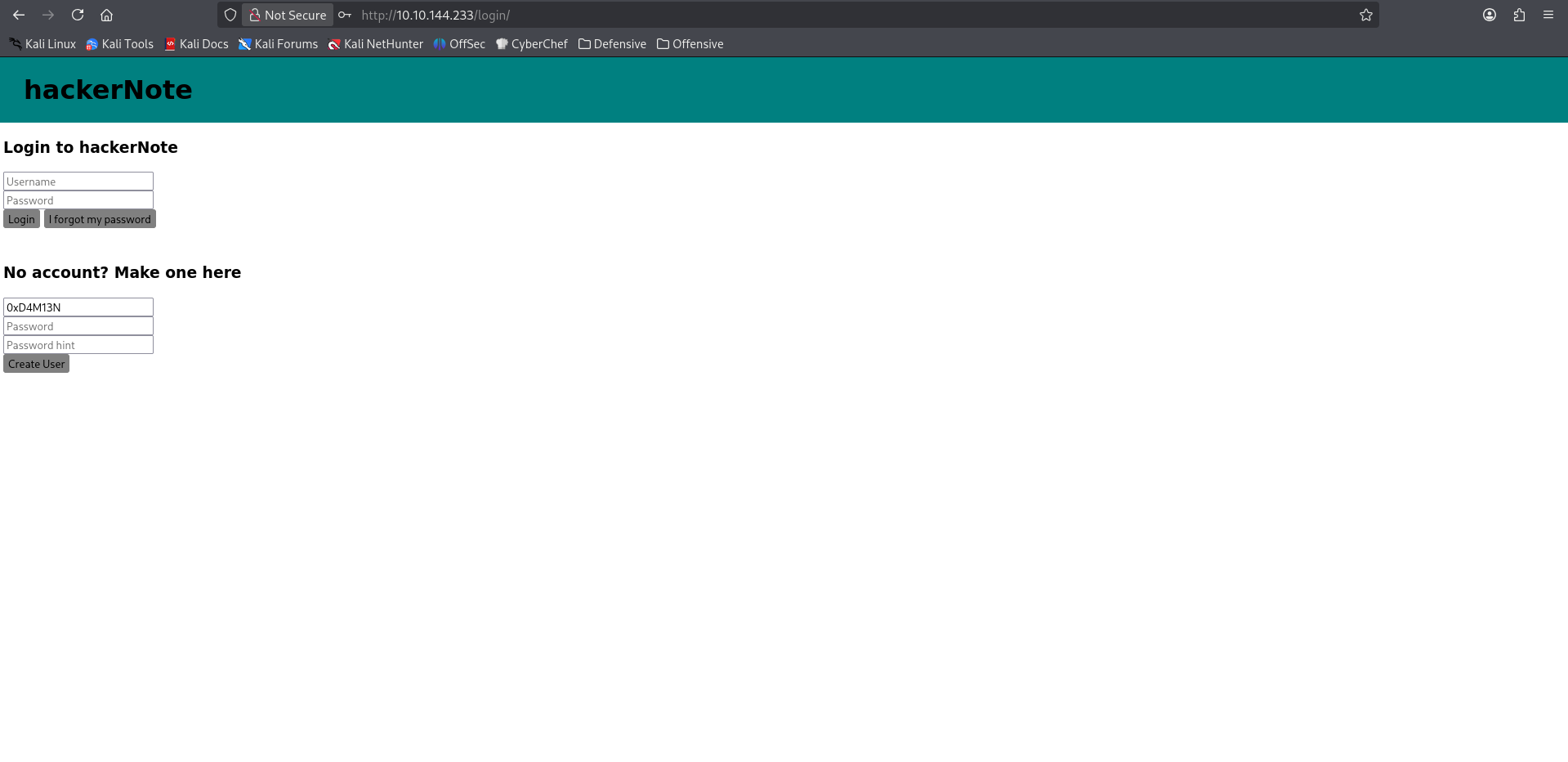Open the Firefox account icon
1568x762 pixels.
pos(1489,15)
